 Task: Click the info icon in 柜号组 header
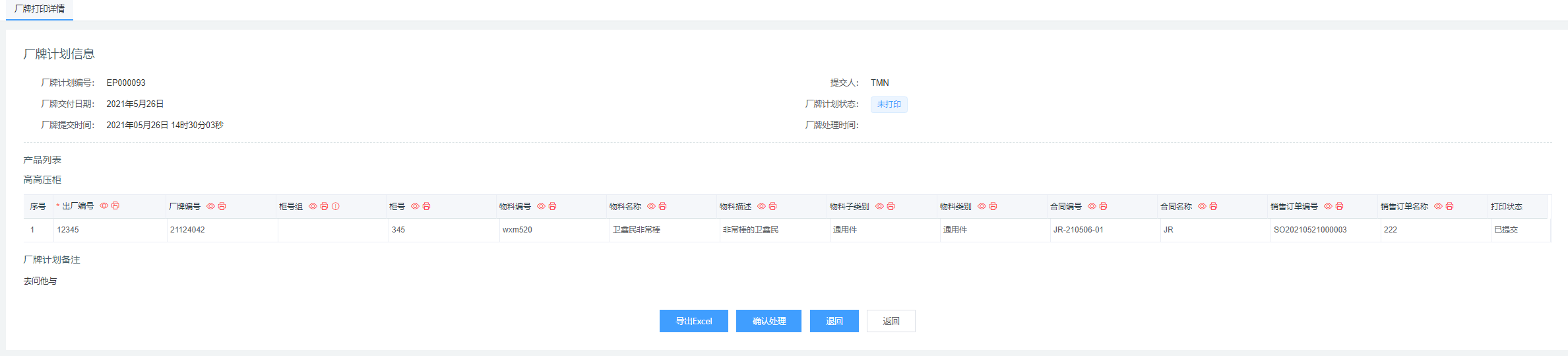tap(336, 207)
